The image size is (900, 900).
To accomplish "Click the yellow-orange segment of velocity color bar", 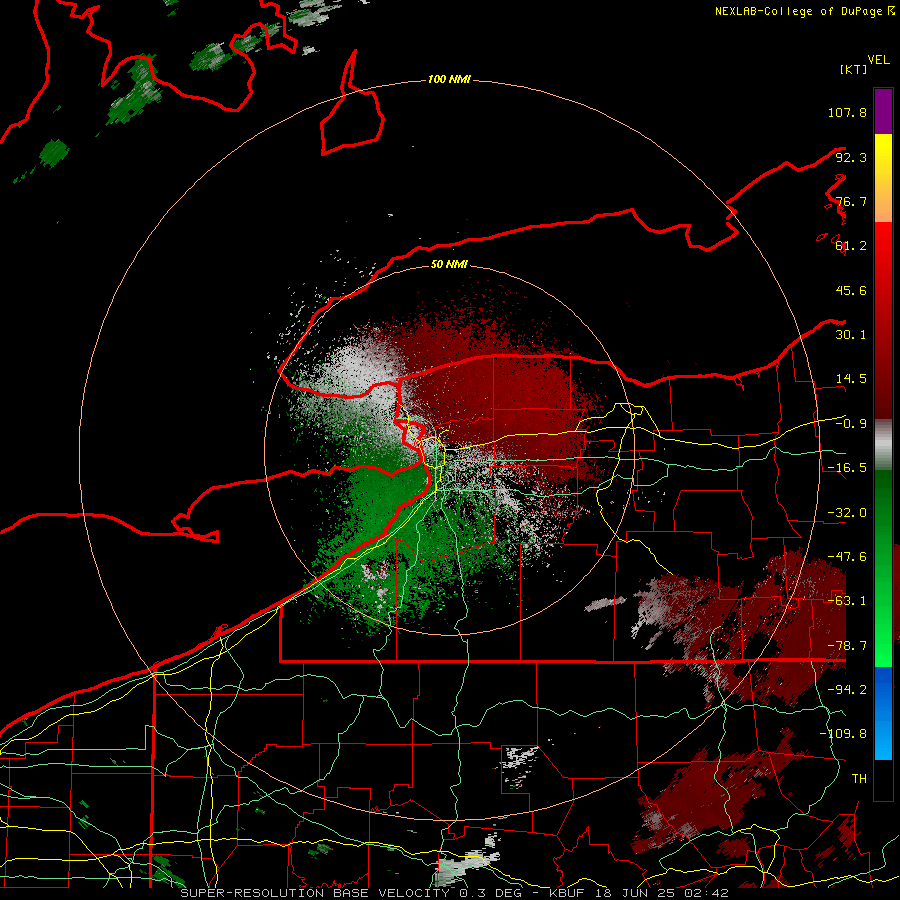I will point(883,178).
